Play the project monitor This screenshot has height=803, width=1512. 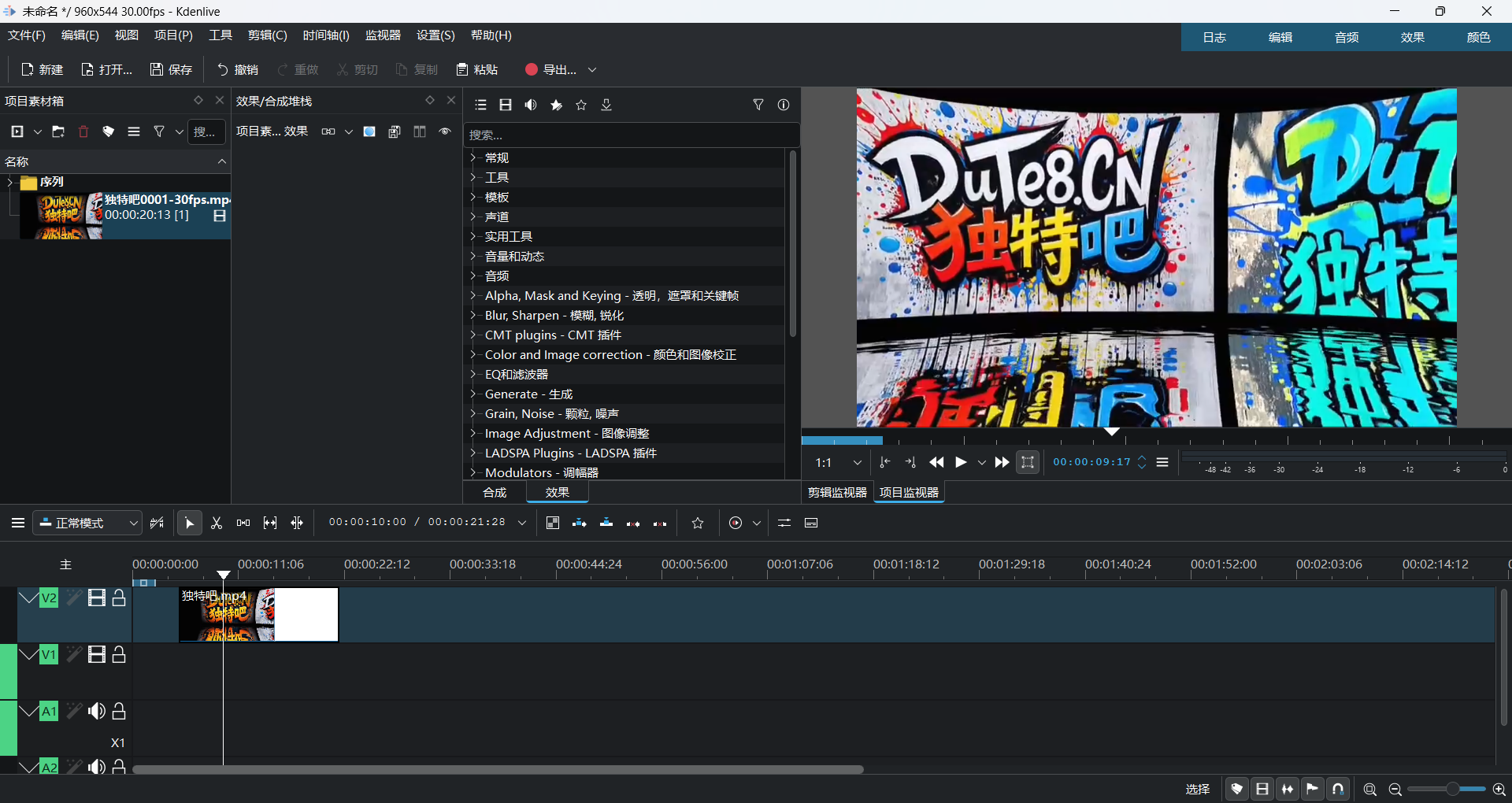point(961,462)
